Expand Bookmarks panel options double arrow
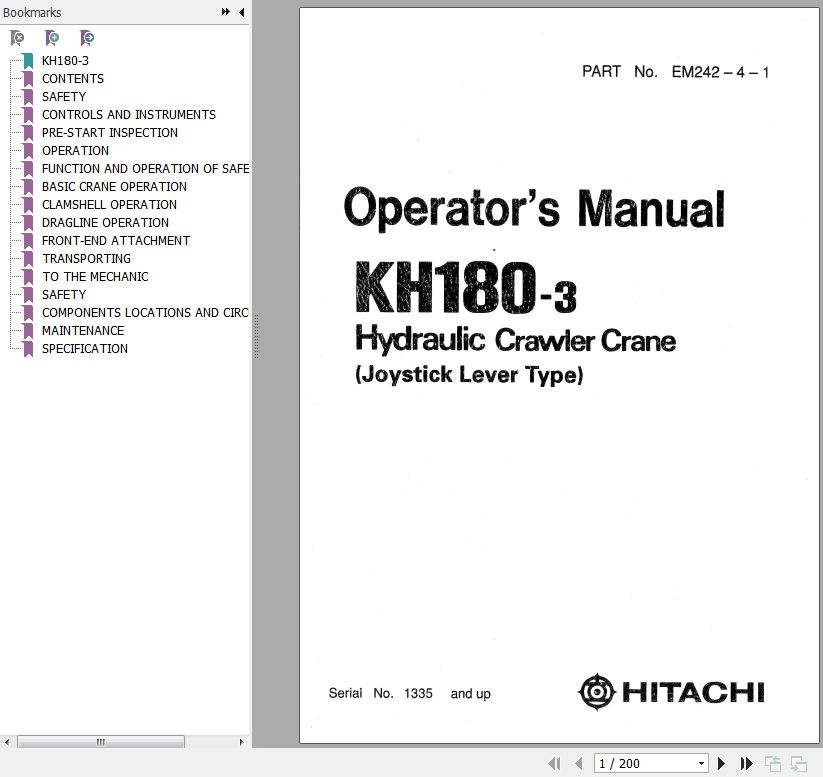823x777 pixels. (226, 12)
